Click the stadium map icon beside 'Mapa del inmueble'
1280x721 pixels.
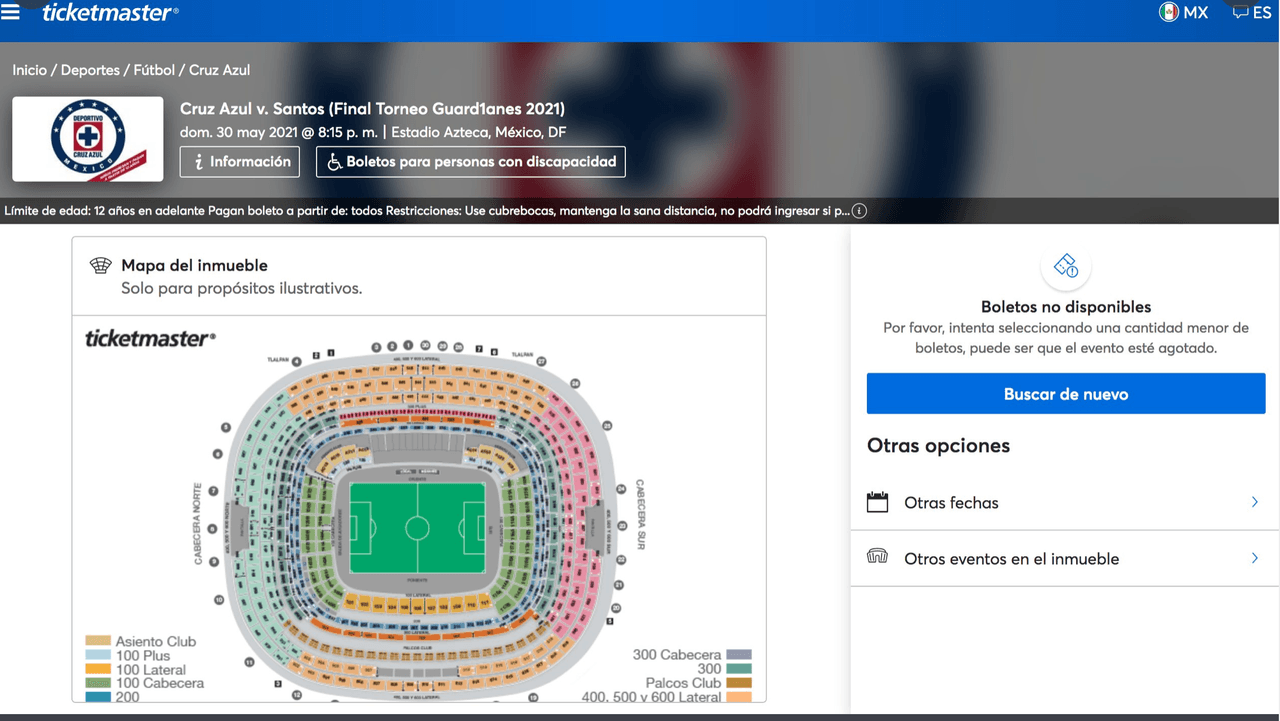tap(100, 265)
